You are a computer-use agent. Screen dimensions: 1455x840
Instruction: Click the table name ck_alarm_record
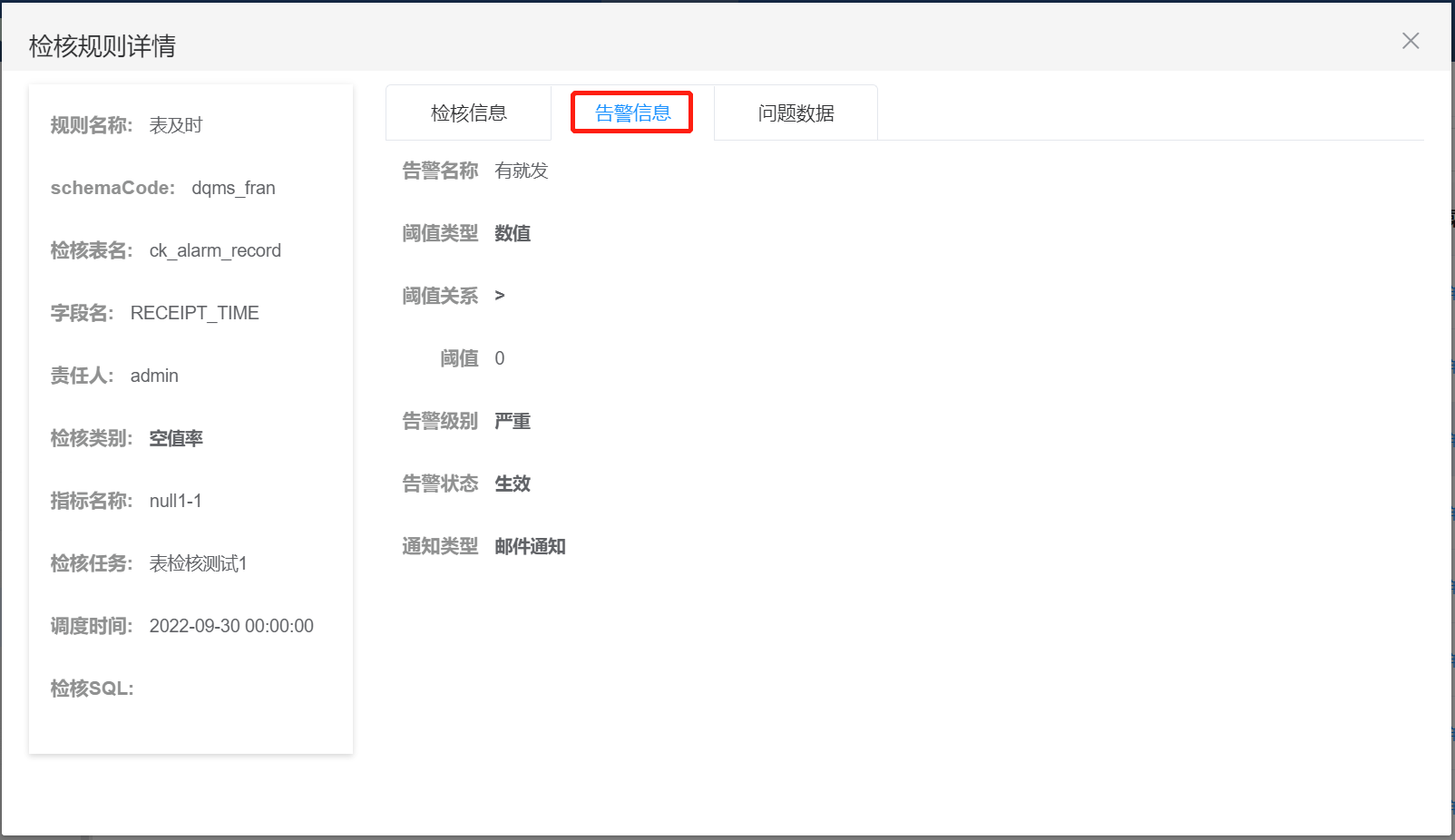click(x=215, y=250)
